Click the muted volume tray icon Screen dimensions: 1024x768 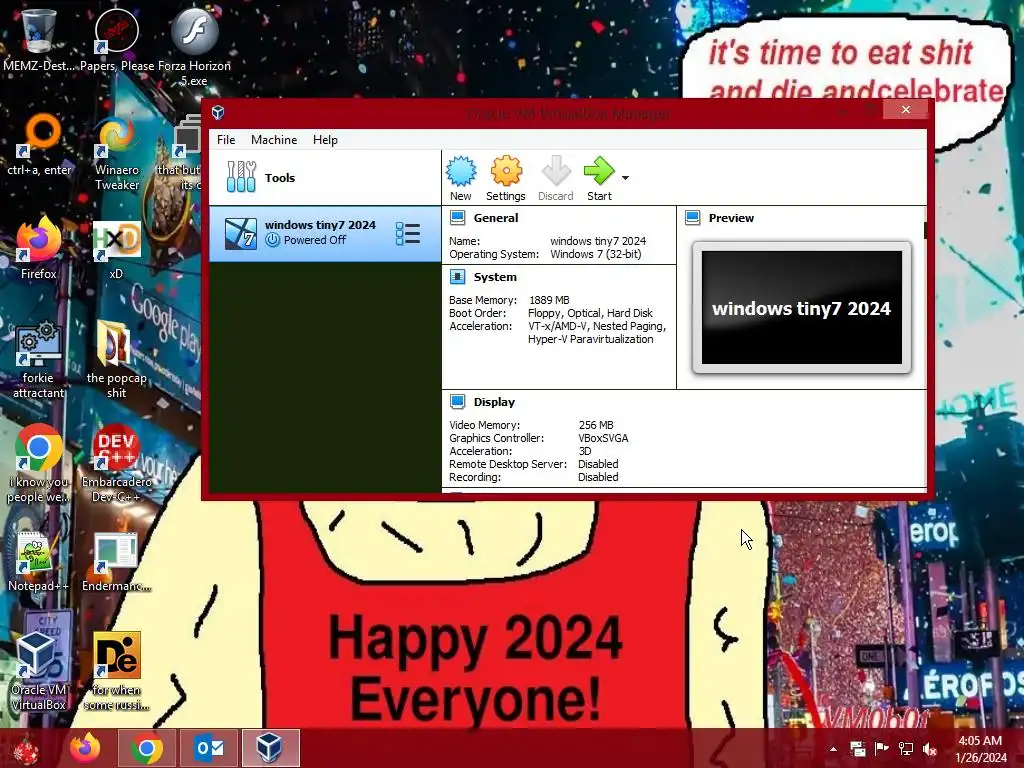click(x=929, y=749)
